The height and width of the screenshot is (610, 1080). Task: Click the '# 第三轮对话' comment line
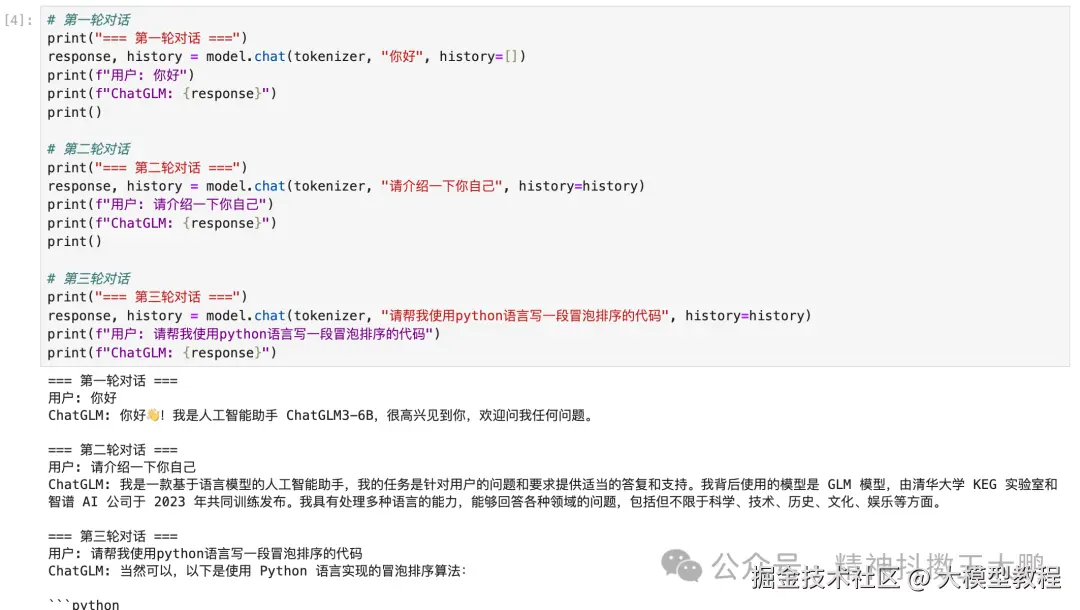88,278
